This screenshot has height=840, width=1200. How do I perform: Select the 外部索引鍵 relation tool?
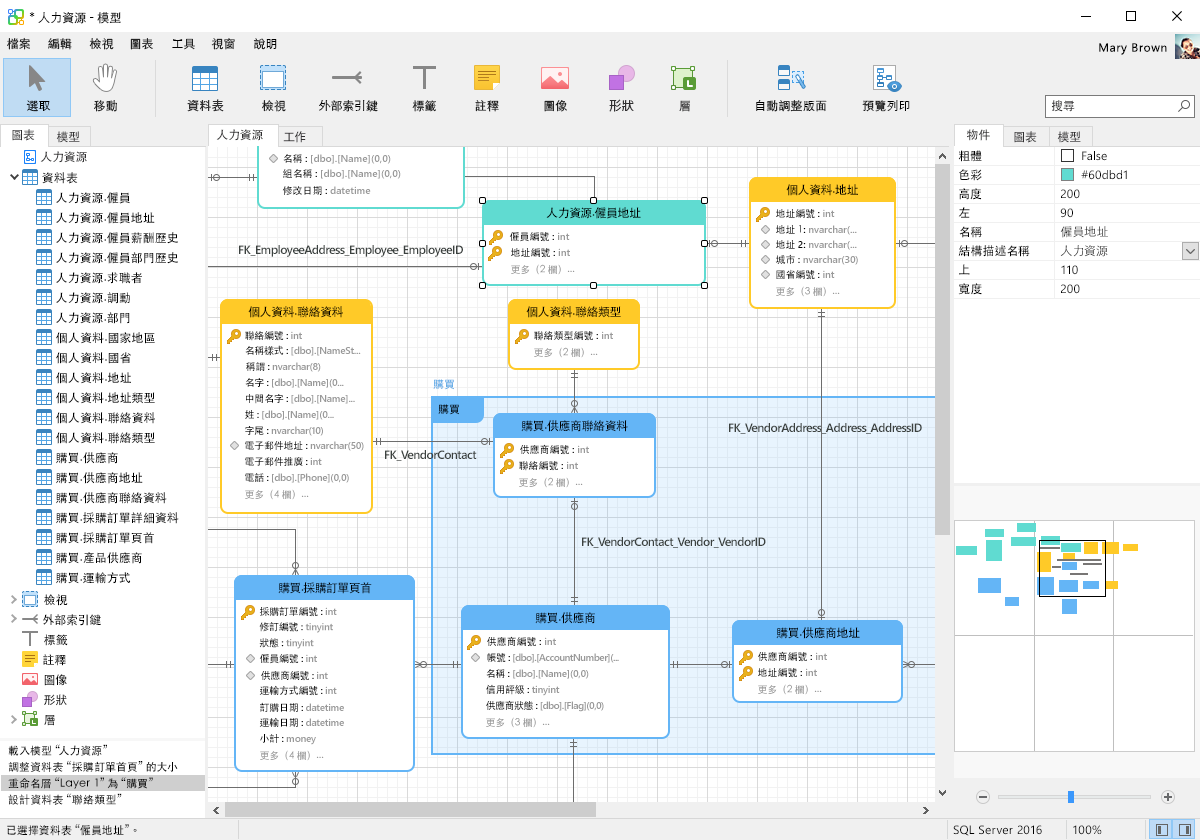pos(347,87)
